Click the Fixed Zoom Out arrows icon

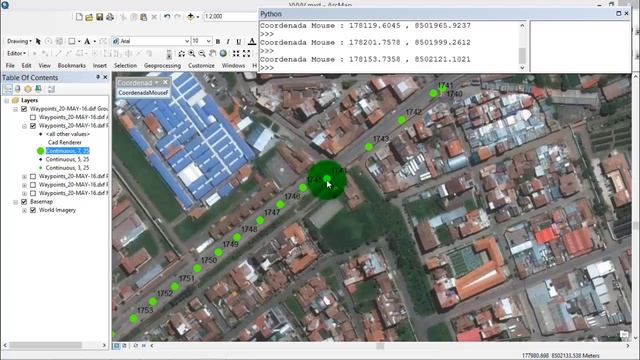click(247, 53)
